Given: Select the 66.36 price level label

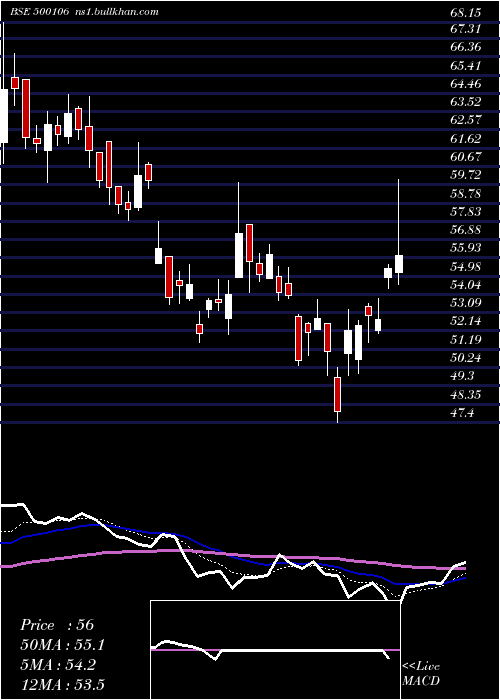Looking at the screenshot, I should [466, 47].
